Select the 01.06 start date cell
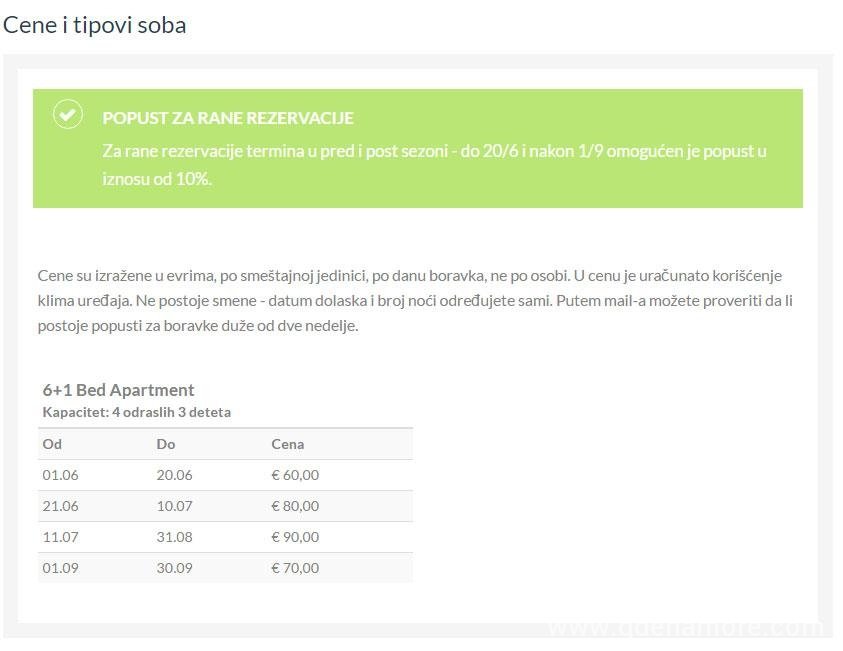 [60, 475]
